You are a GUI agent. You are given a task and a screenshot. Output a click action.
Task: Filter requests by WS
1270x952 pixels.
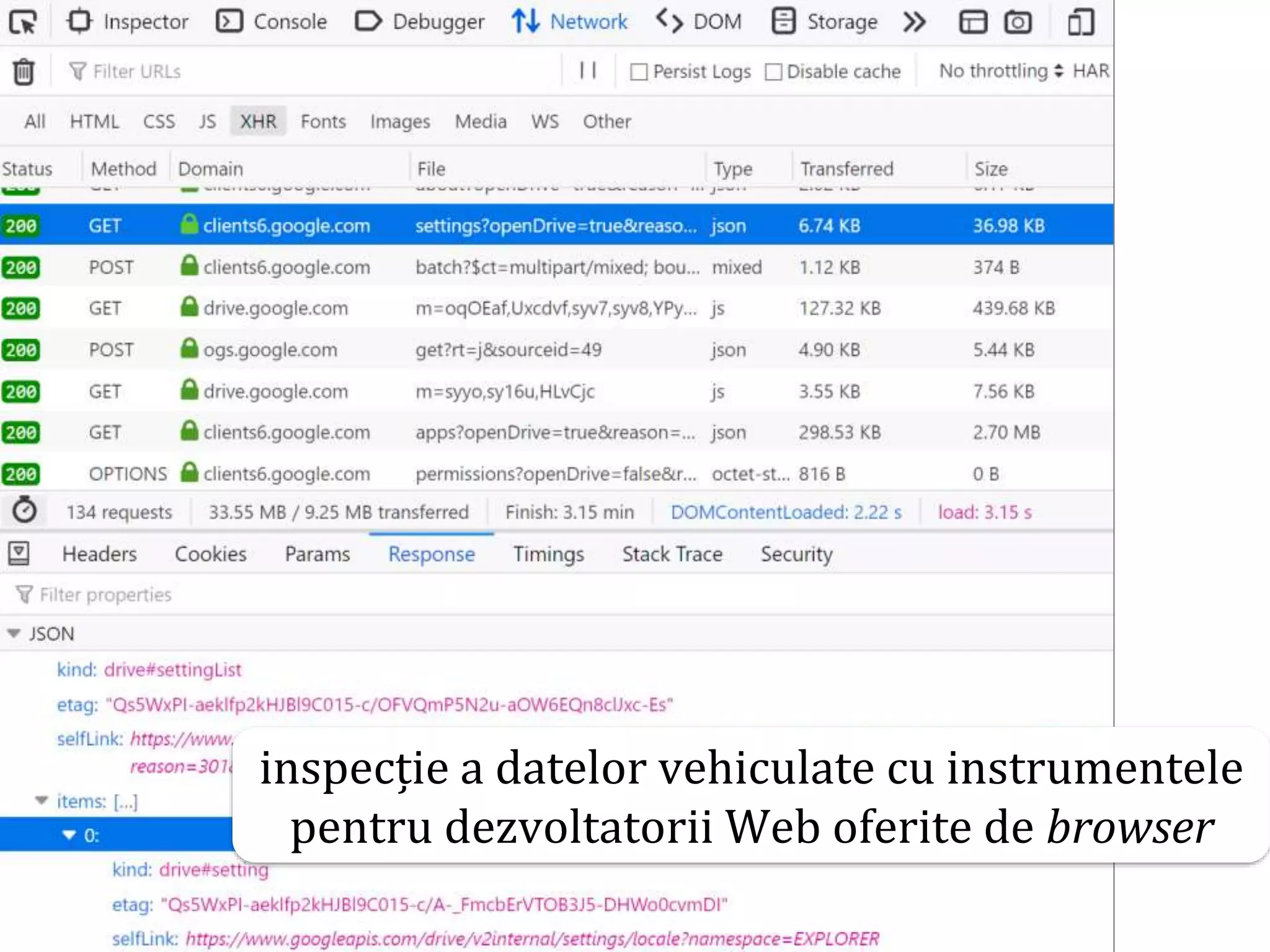[x=544, y=121]
